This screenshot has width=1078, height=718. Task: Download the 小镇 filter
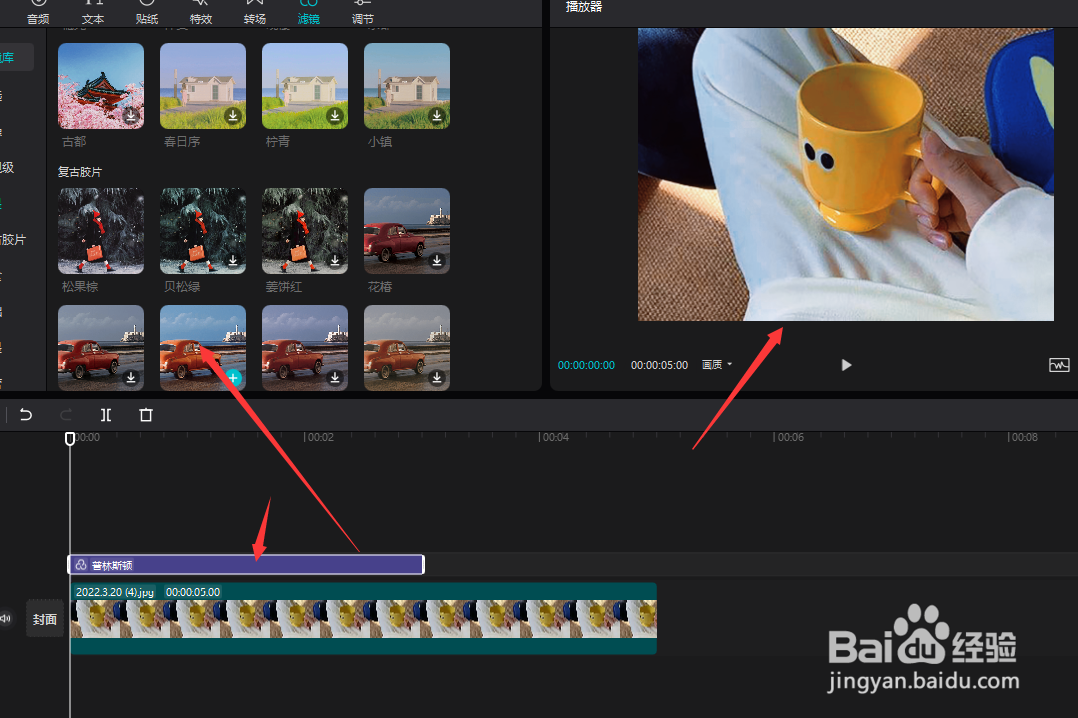tap(437, 116)
